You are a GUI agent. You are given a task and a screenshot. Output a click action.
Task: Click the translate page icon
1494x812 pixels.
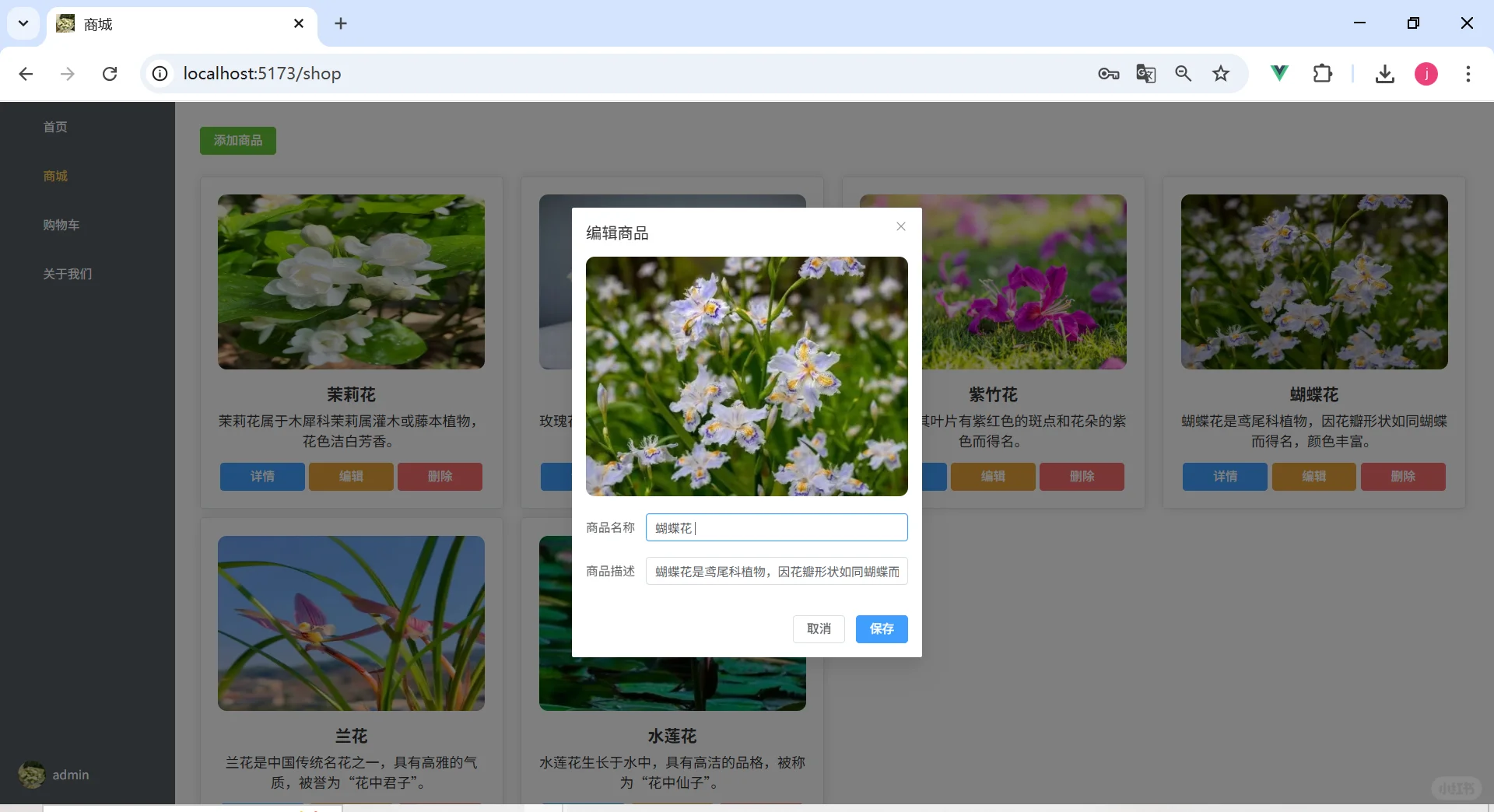point(1146,73)
